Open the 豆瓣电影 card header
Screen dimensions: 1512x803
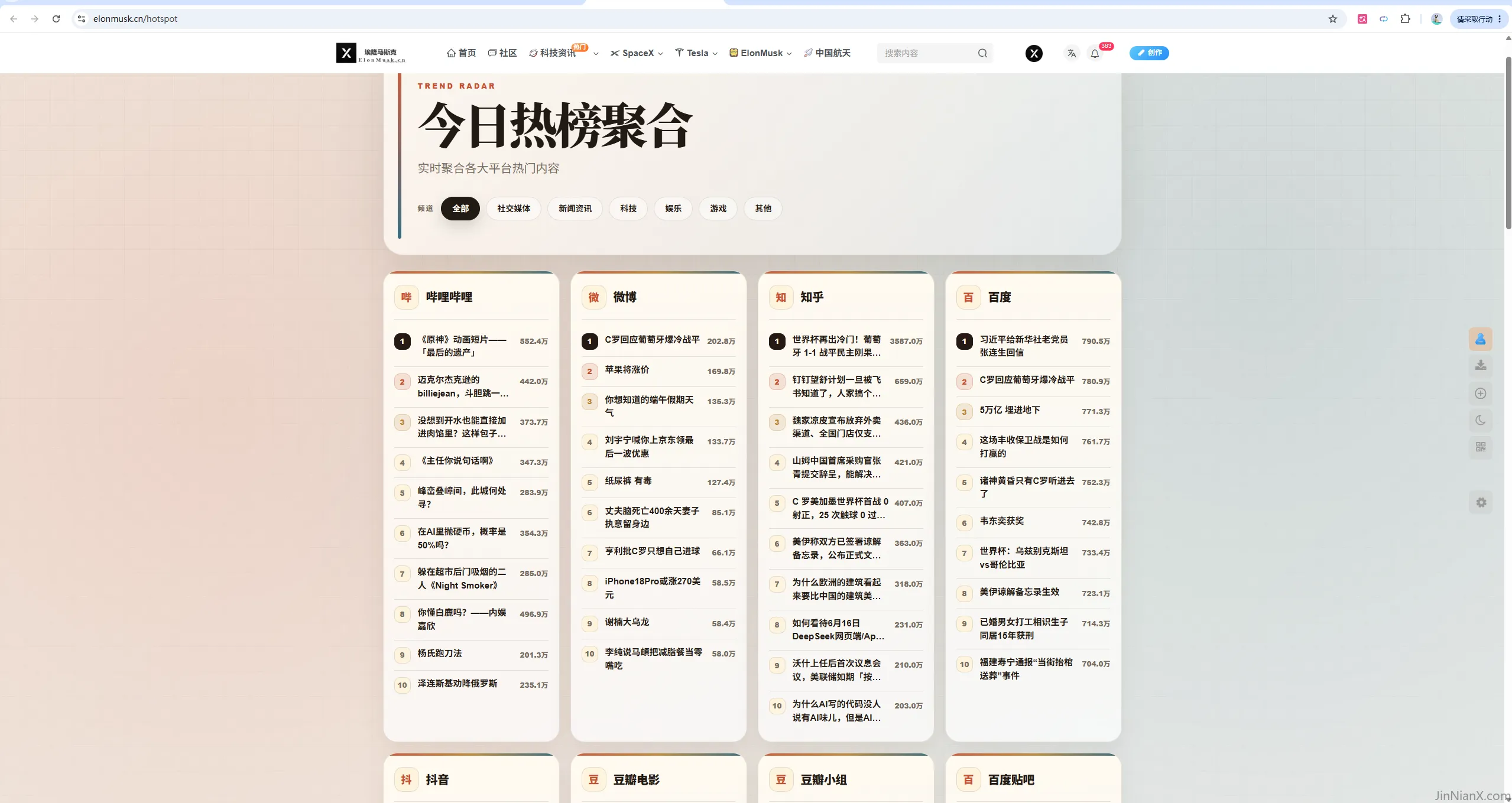[658, 780]
